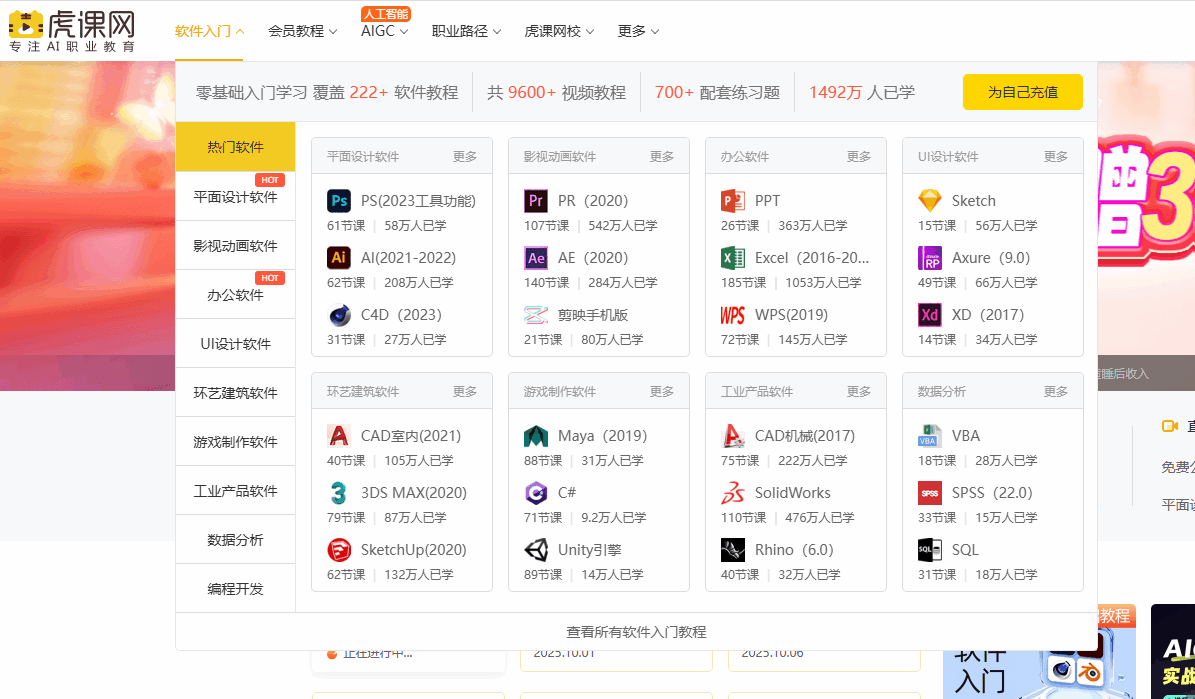
Task: Switch to 影视动画软件 sidebar category
Action: coord(235,246)
